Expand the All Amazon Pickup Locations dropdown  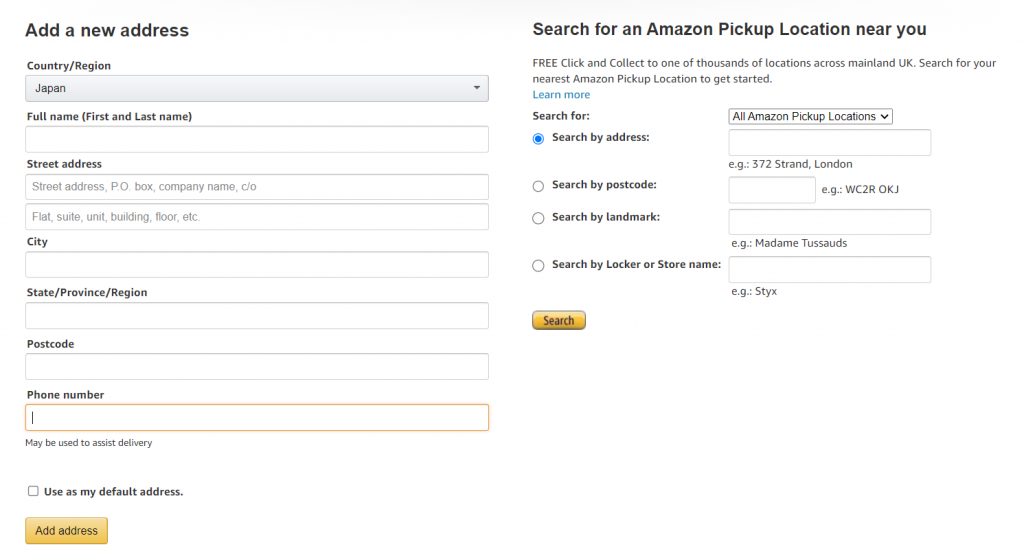(x=810, y=116)
